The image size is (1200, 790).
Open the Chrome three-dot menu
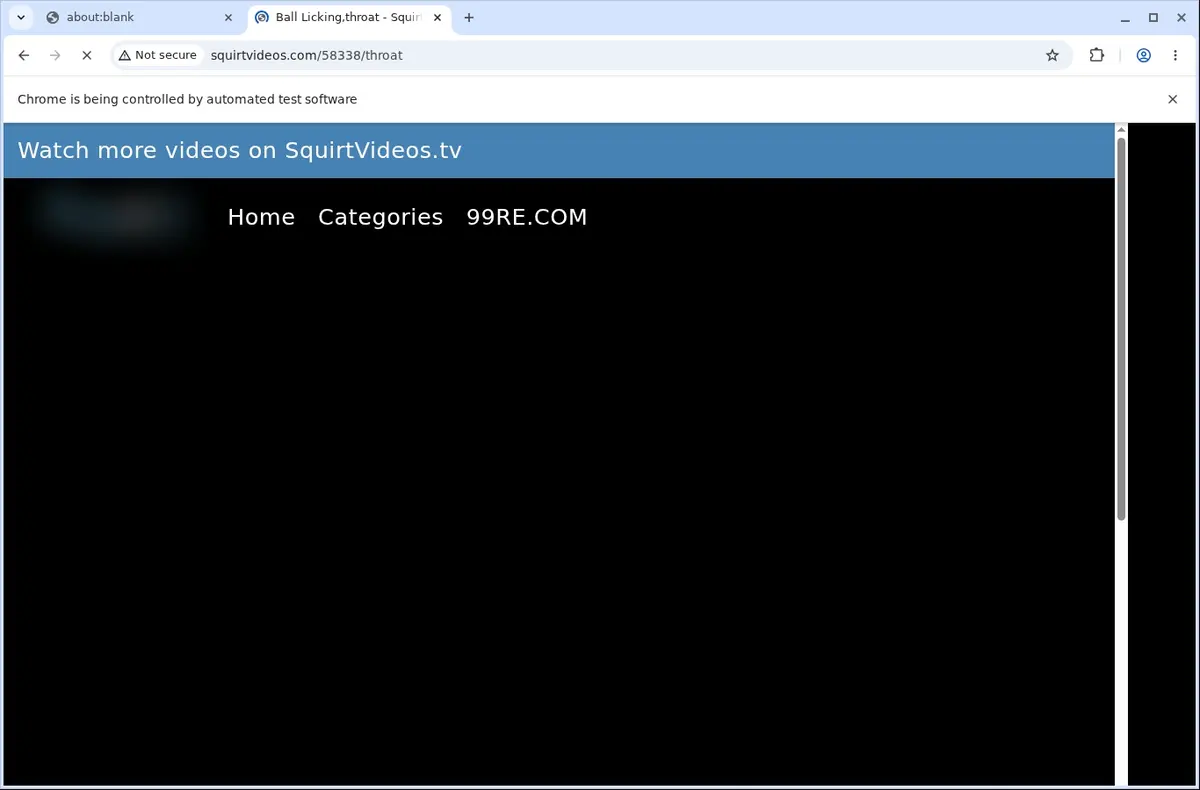coord(1174,56)
